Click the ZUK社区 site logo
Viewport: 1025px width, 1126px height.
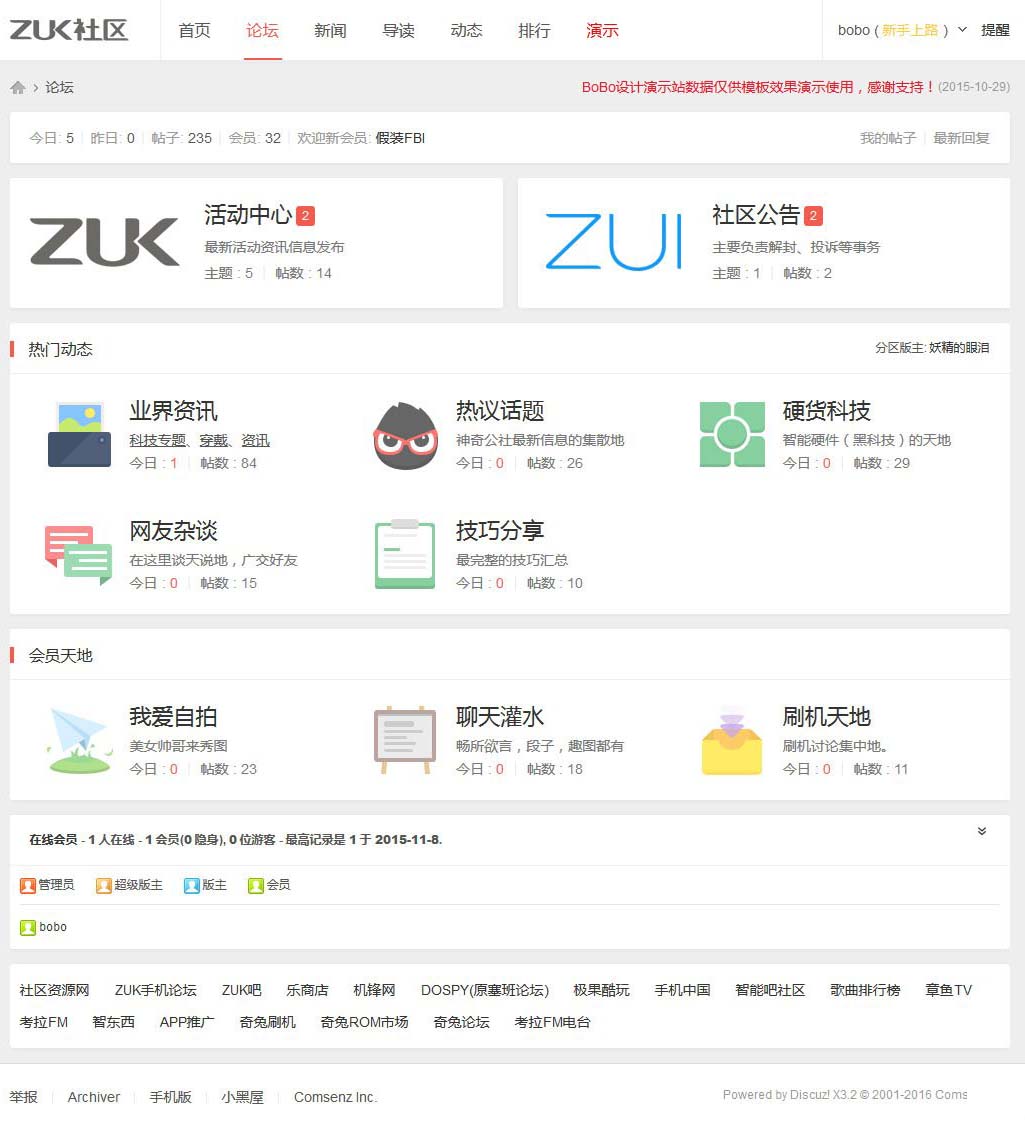click(69, 29)
